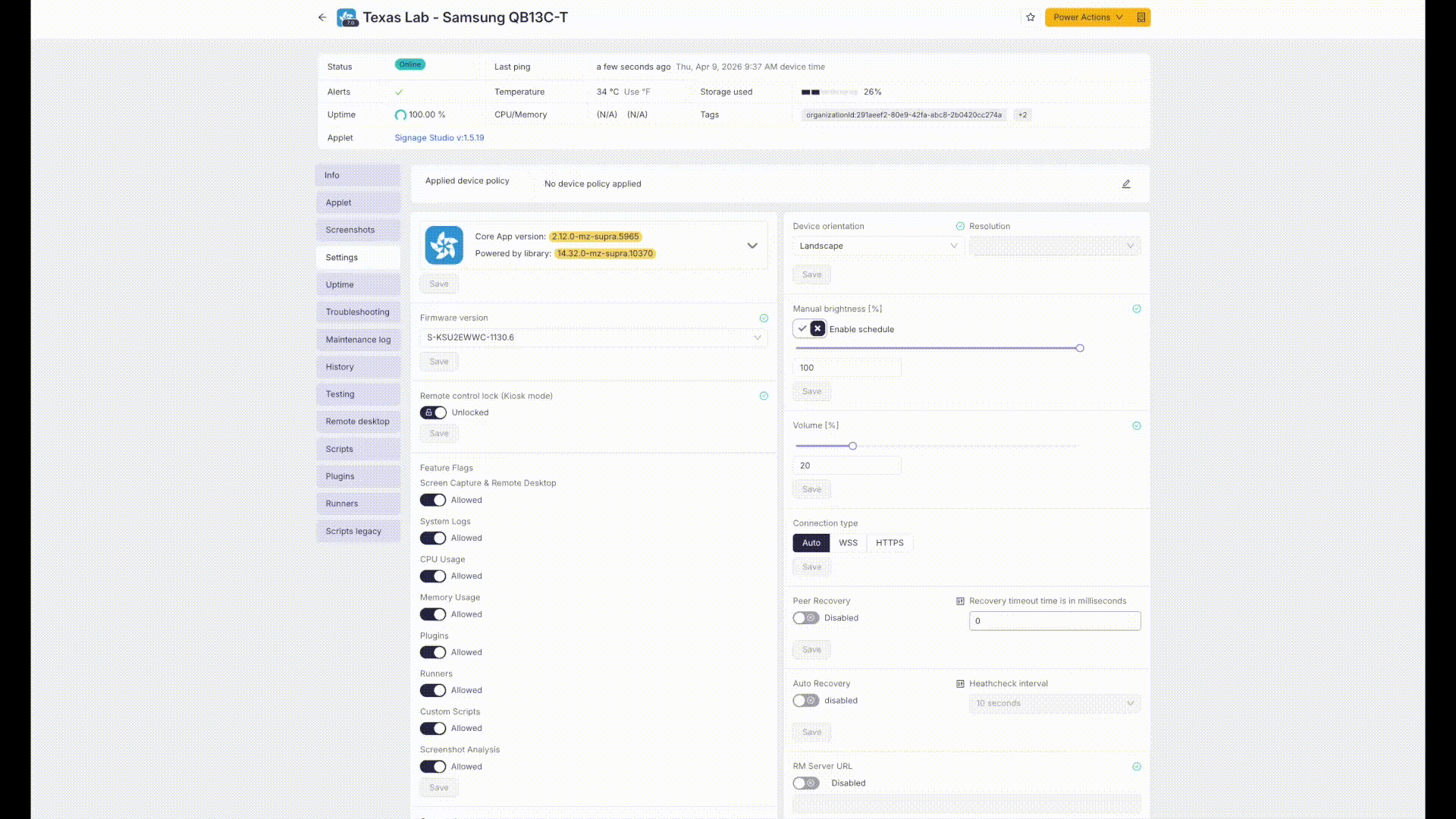Toggle the Screenshot Analysis feature flag
The height and width of the screenshot is (819, 1456).
433,767
